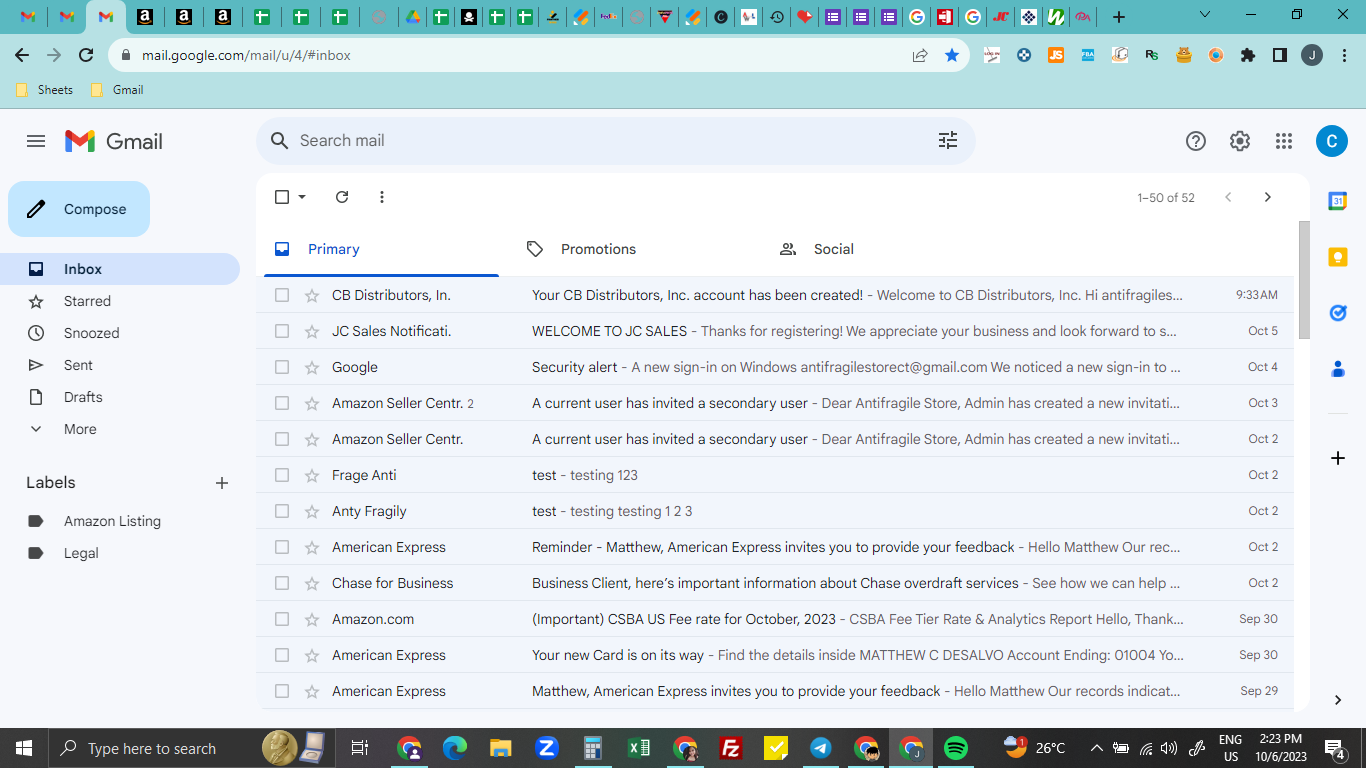
Task: Open the Starred folder
Action: click(x=120, y=301)
